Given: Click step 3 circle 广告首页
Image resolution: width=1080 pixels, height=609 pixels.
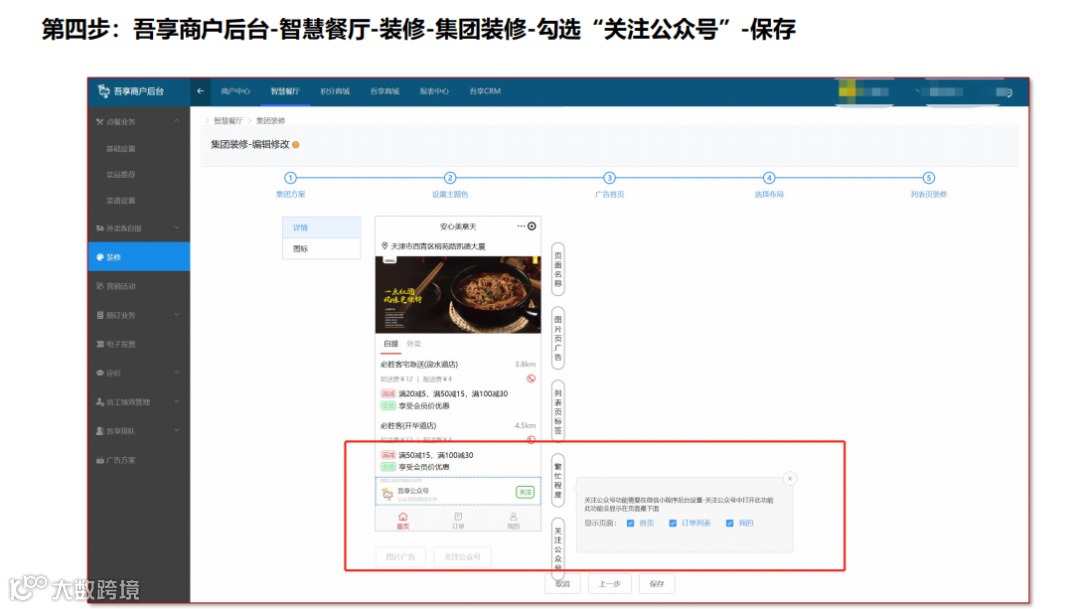Looking at the screenshot, I should (x=610, y=178).
